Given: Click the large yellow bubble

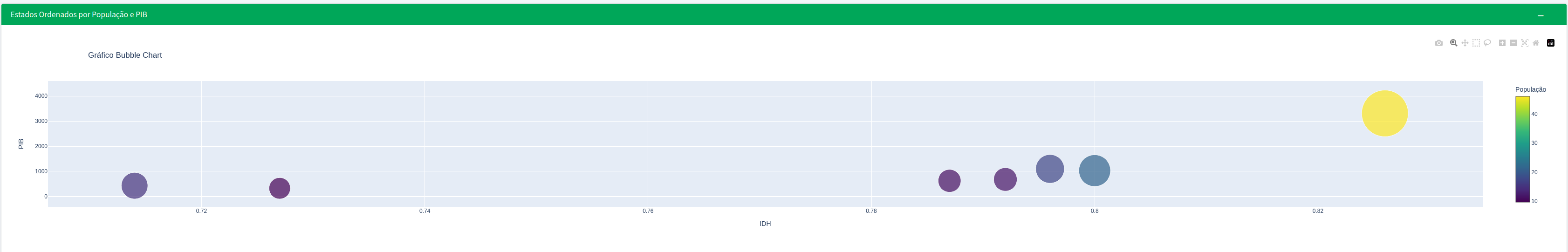Looking at the screenshot, I should (1384, 113).
